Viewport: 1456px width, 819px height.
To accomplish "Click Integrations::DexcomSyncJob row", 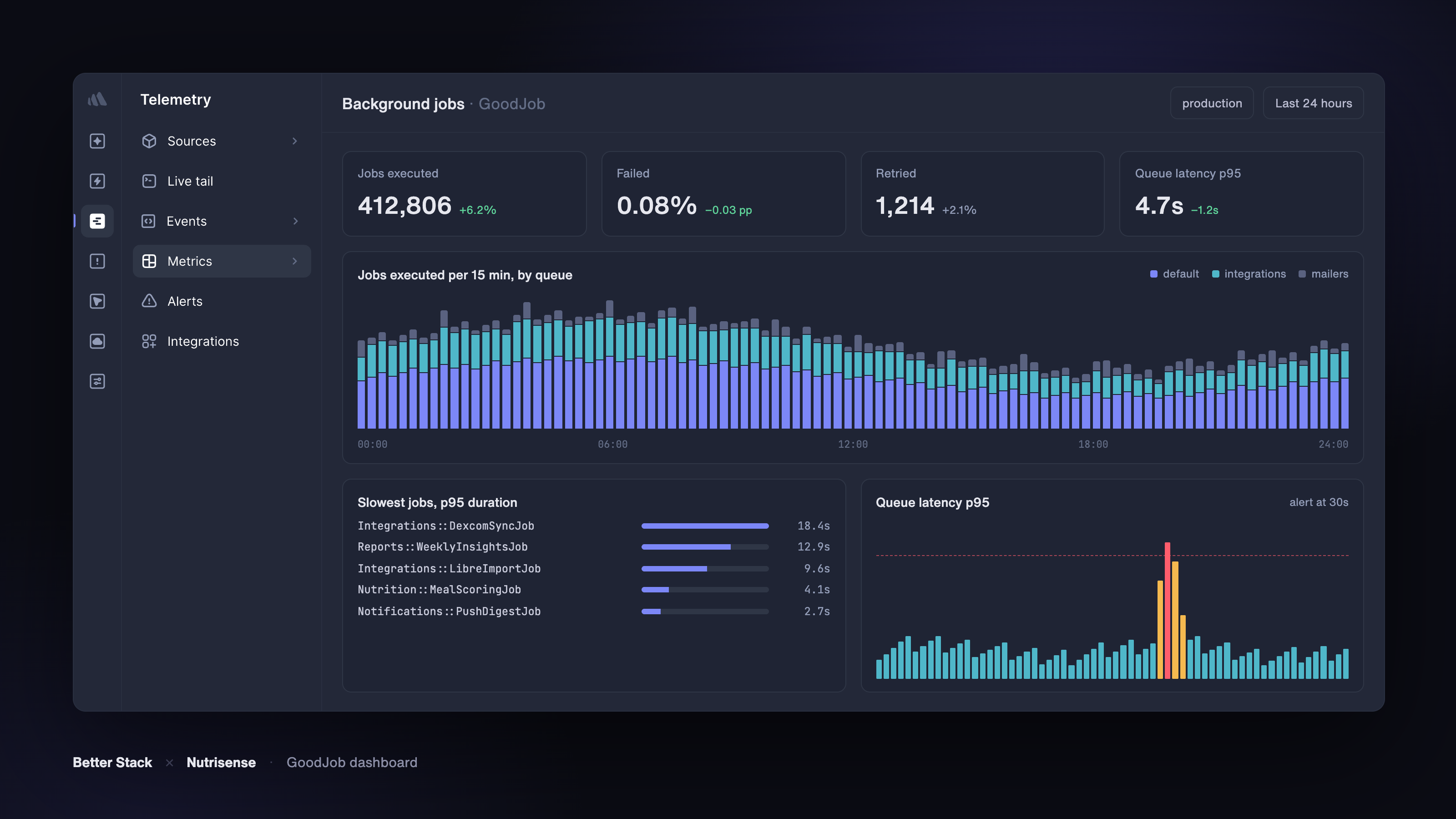I will [593, 526].
